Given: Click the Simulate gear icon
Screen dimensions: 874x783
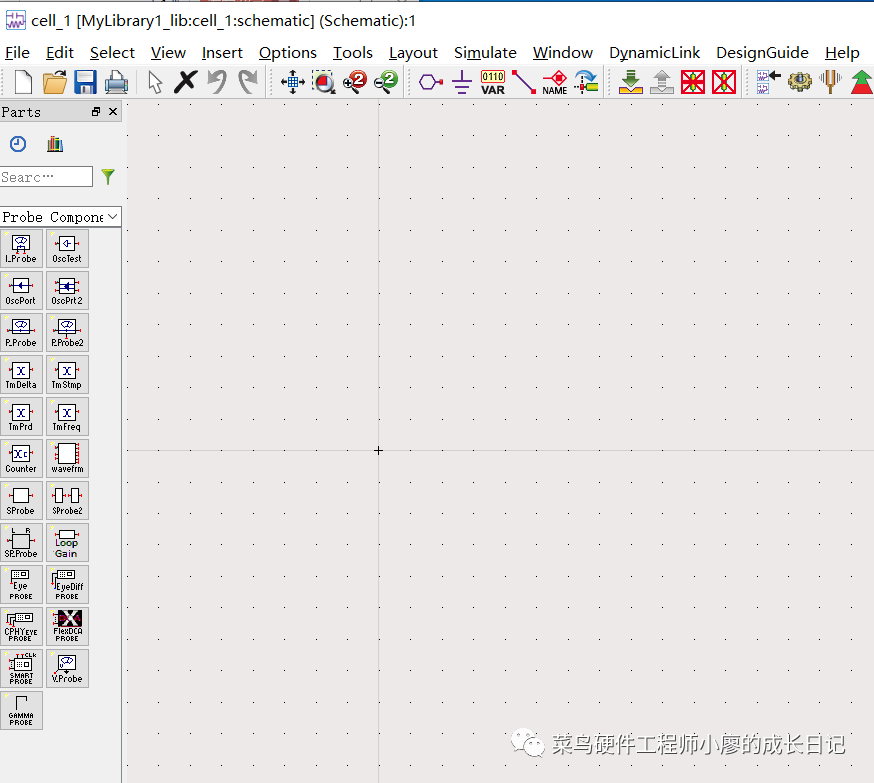Looking at the screenshot, I should [x=800, y=83].
